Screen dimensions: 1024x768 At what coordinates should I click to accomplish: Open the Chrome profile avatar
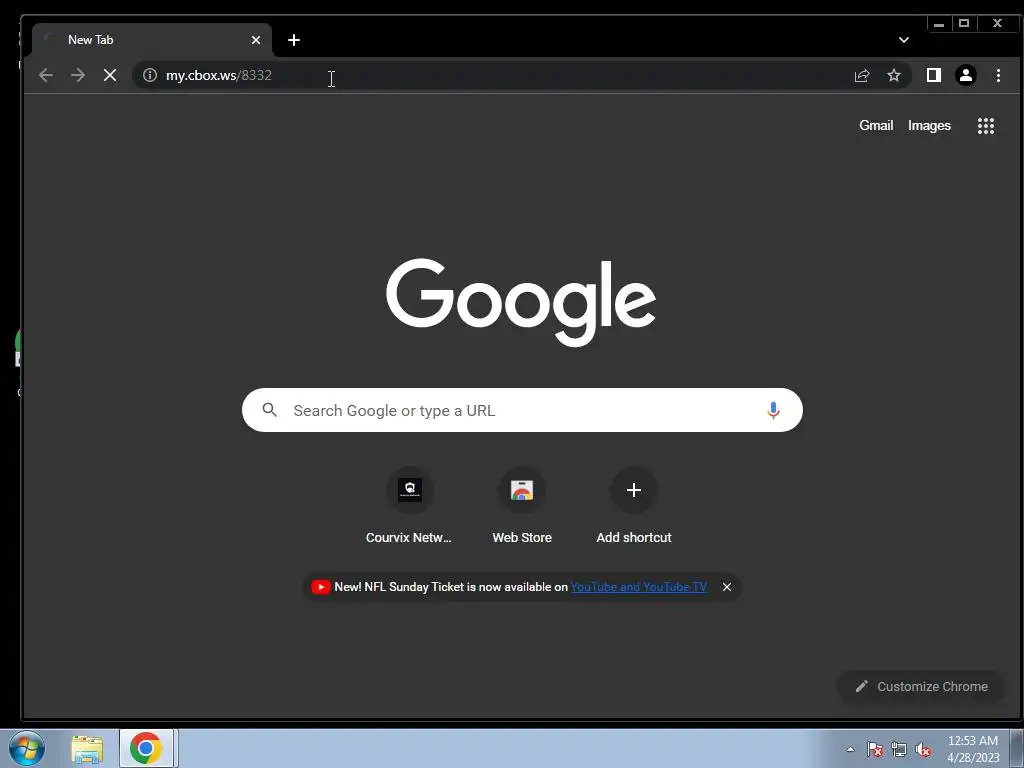point(966,75)
